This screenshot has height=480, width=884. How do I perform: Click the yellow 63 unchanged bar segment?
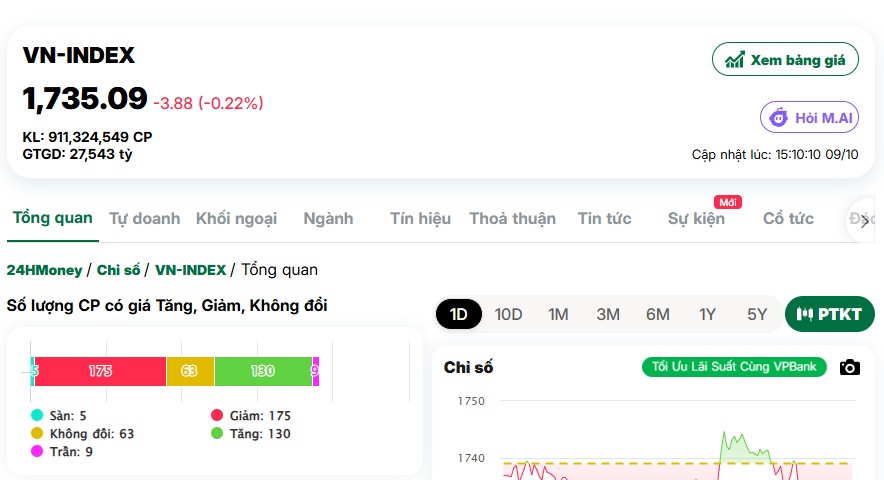190,371
